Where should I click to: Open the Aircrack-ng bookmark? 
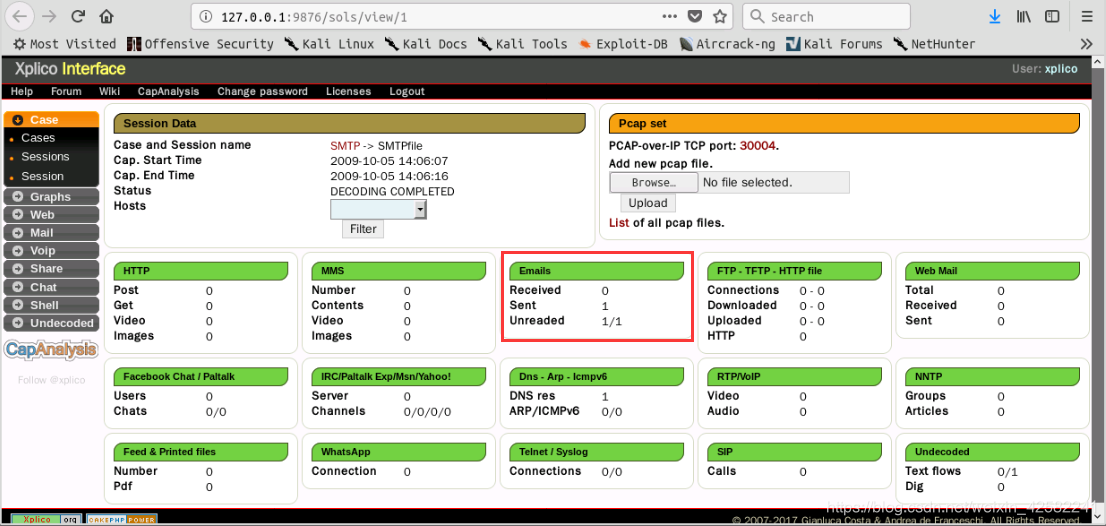(x=727, y=44)
